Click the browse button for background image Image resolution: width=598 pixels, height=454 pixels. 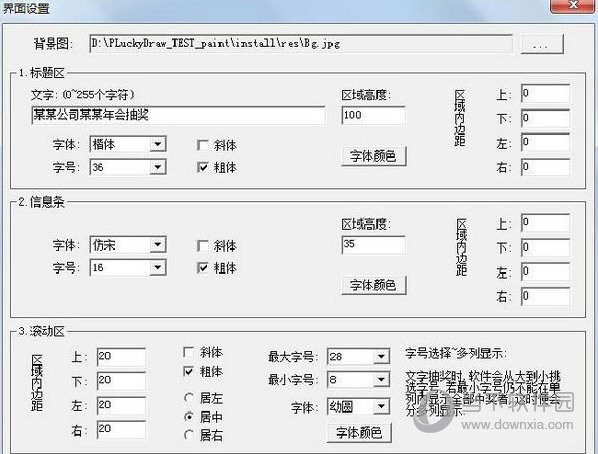542,43
